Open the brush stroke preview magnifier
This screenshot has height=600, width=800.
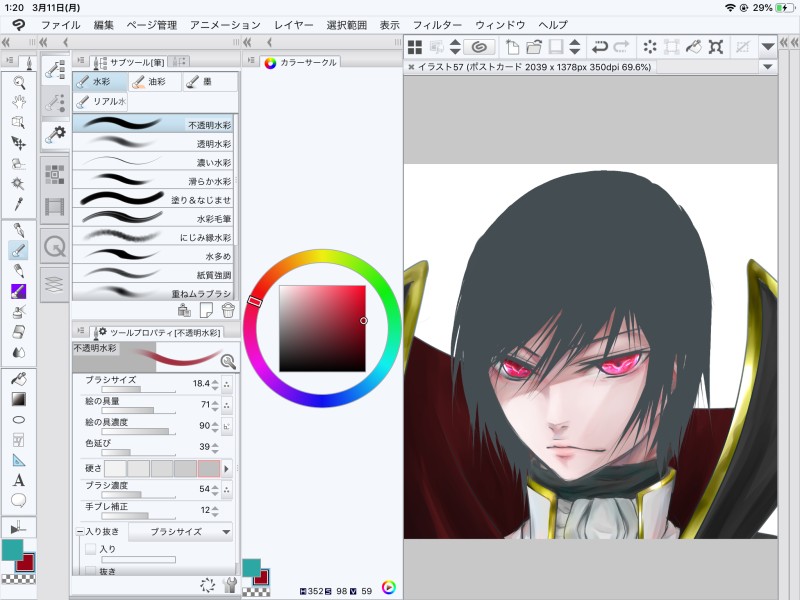pyautogui.click(x=228, y=361)
